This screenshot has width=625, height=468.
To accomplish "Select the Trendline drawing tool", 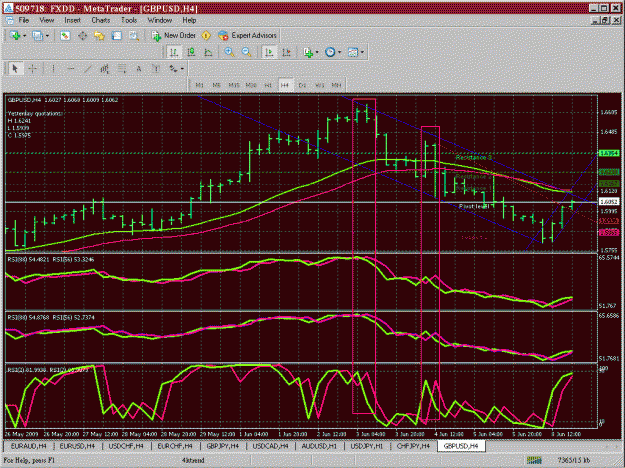I will [87, 69].
